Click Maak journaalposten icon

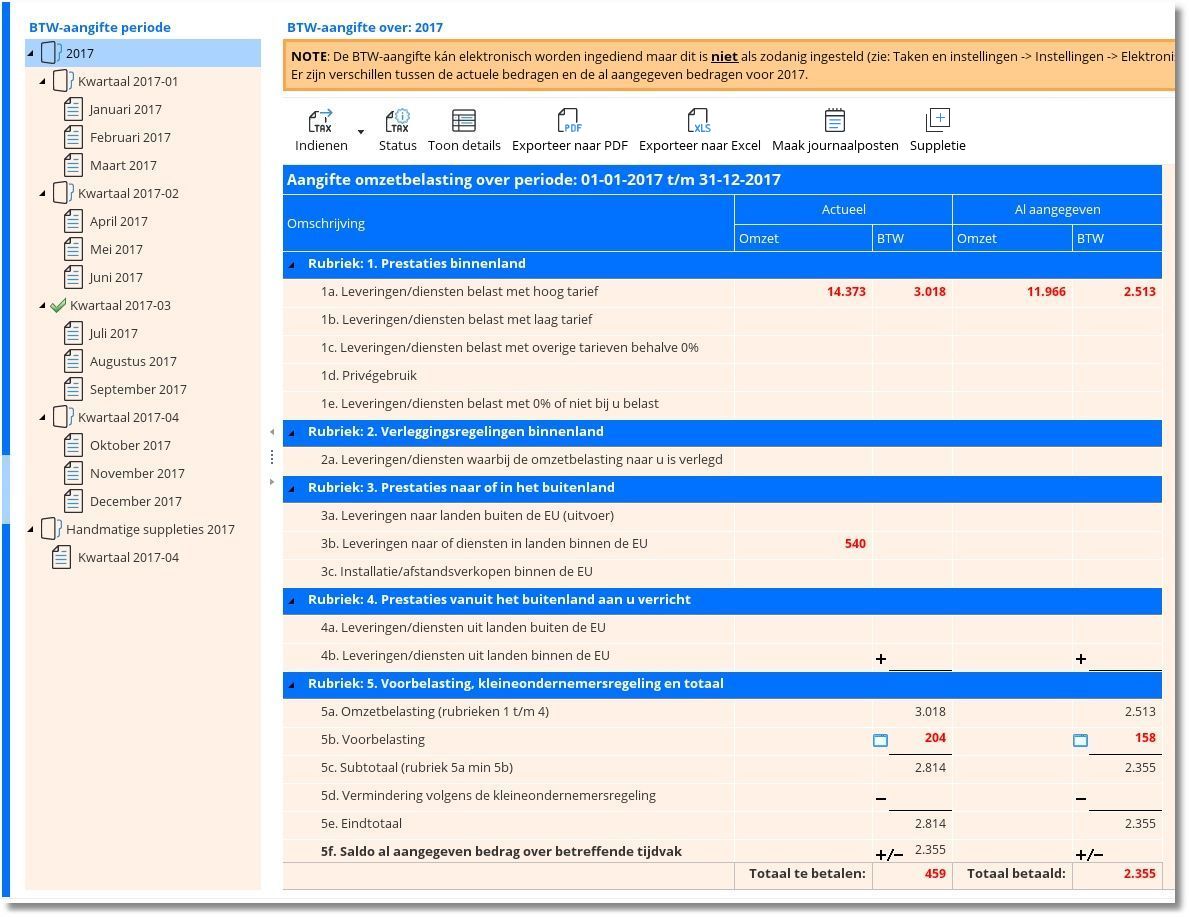point(834,122)
